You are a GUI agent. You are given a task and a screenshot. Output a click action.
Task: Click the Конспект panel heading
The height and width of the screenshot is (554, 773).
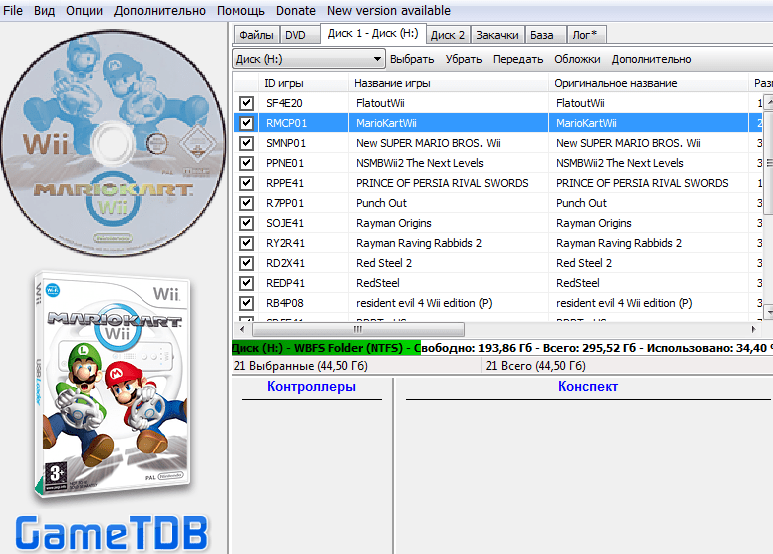(x=588, y=386)
